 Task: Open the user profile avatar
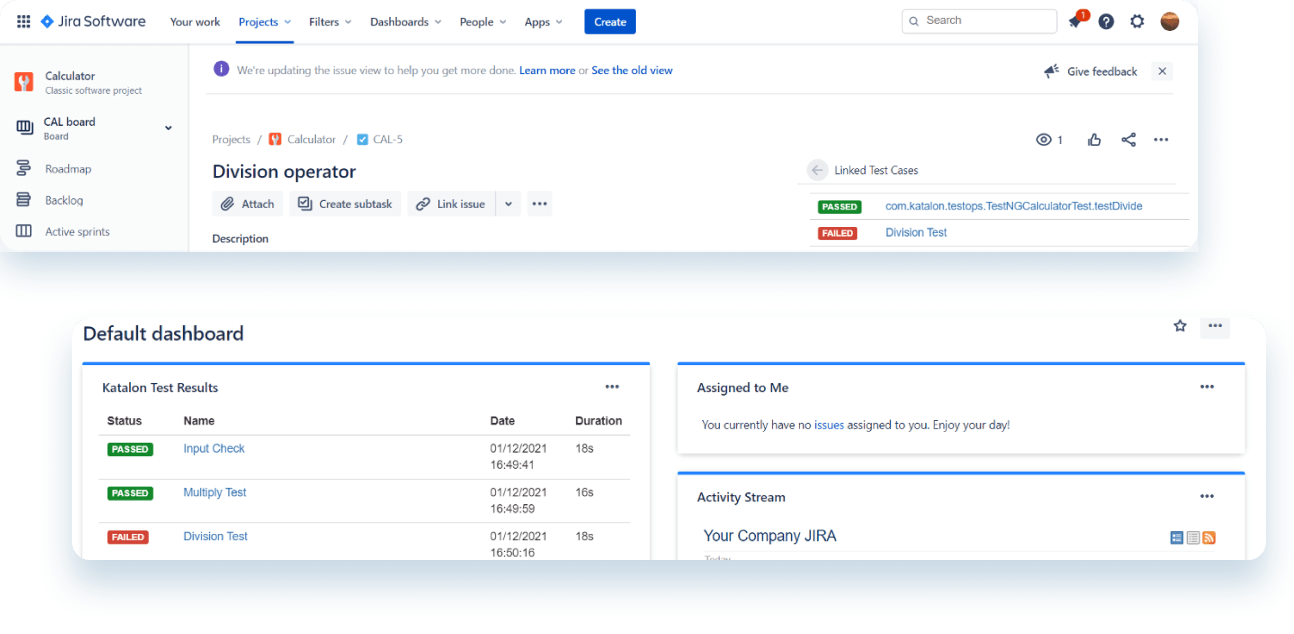click(x=1170, y=21)
